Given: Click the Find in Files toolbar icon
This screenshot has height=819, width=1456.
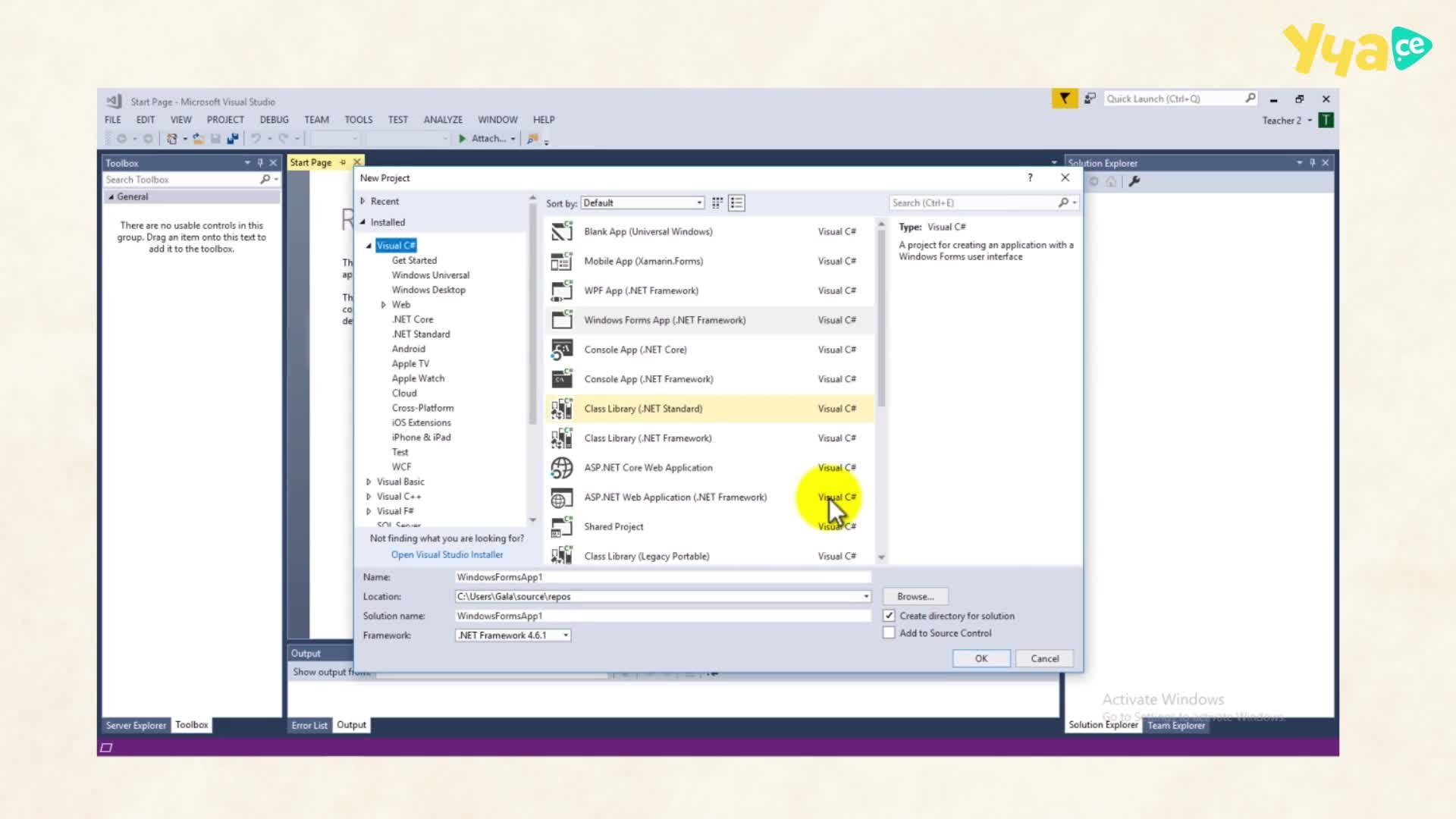Looking at the screenshot, I should [x=533, y=139].
